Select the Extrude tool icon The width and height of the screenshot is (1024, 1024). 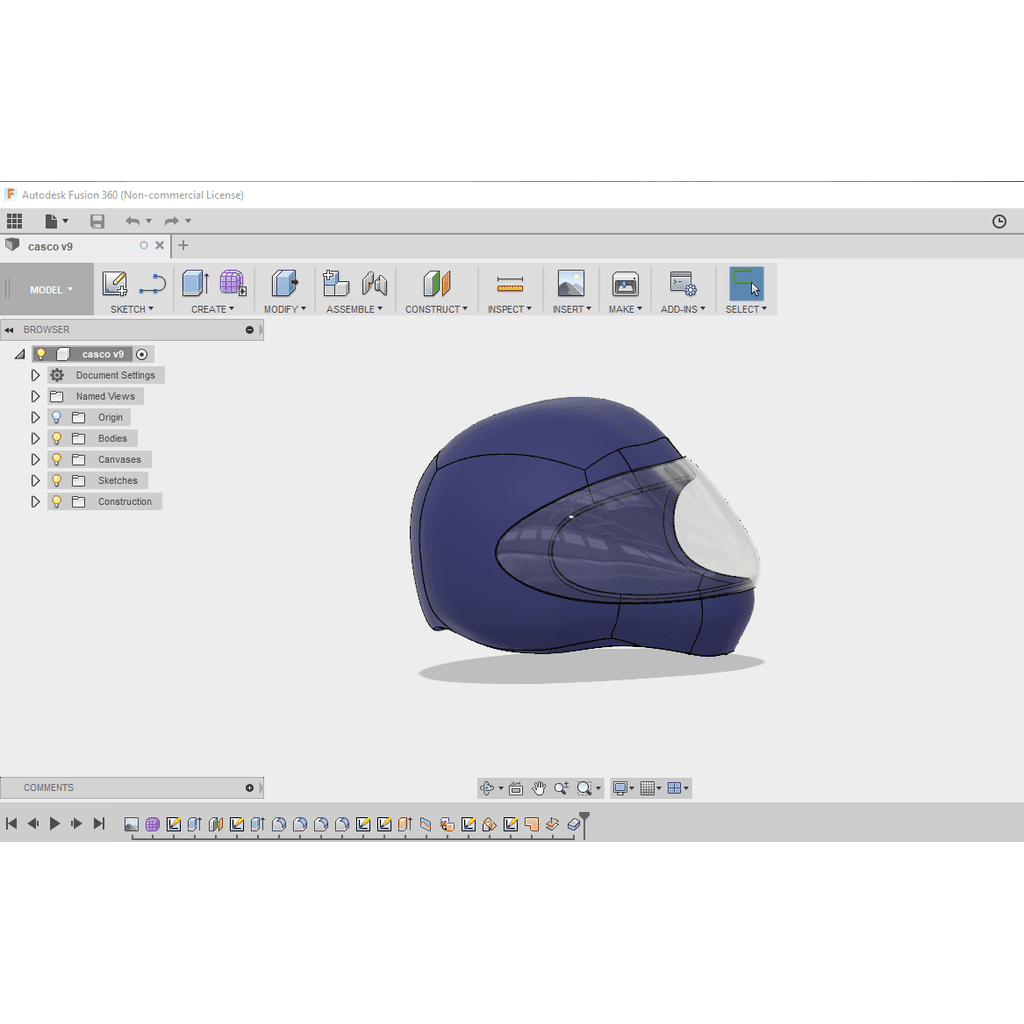pyautogui.click(x=195, y=283)
